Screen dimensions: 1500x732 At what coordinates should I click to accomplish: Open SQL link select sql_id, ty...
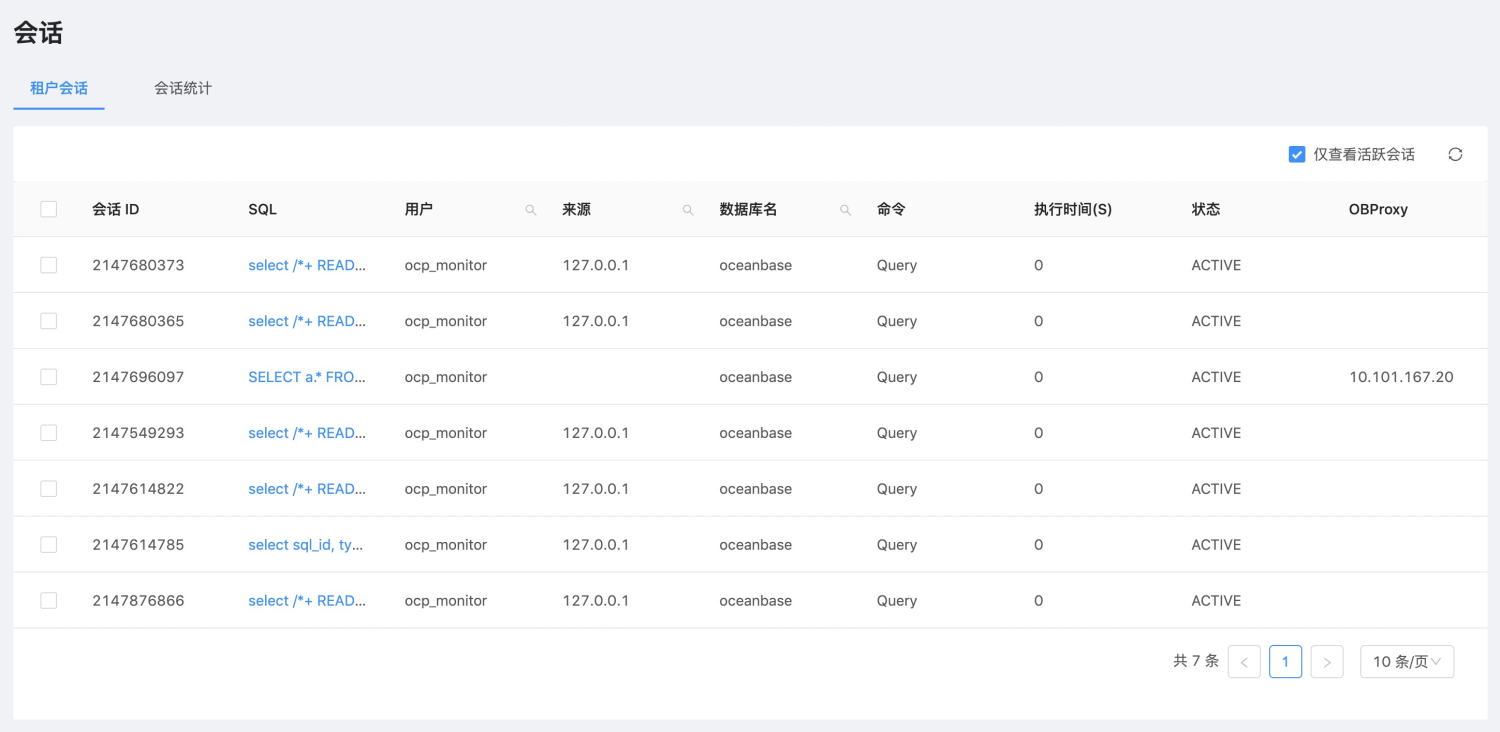point(306,545)
